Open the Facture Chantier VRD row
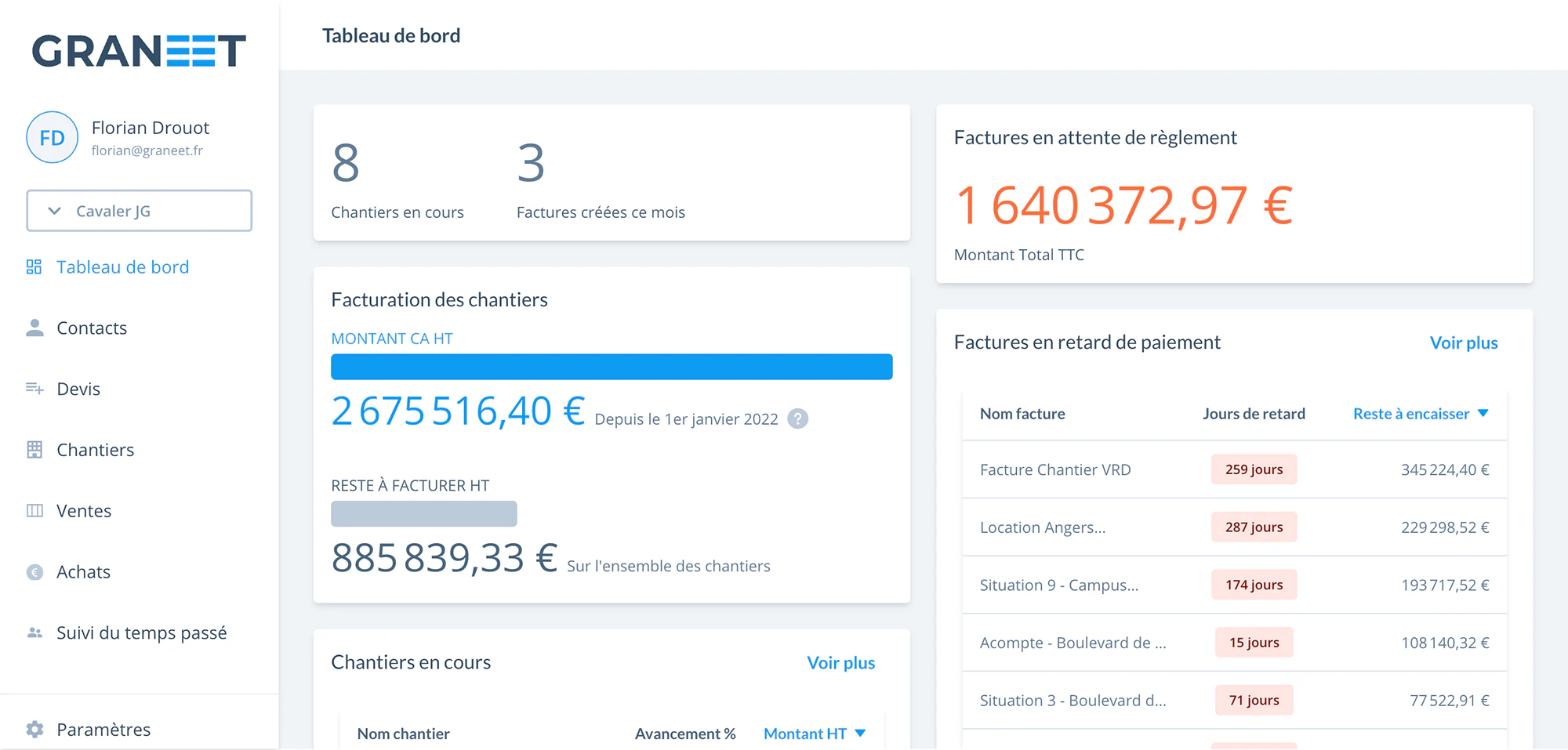Image resolution: width=1568 pixels, height=750 pixels. [x=1234, y=469]
